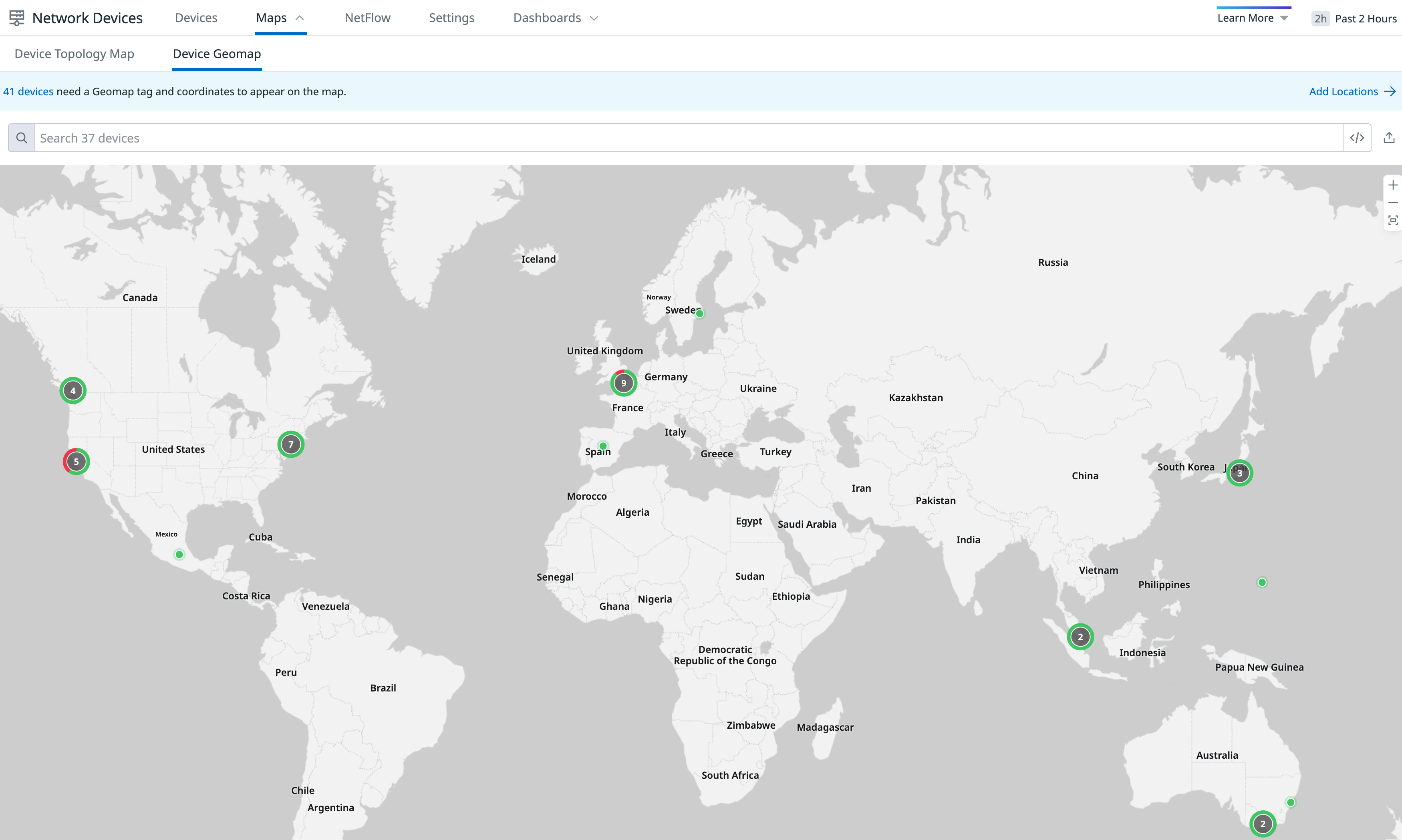This screenshot has width=1402, height=840.
Task: Click the search magnifier icon
Action: (x=22, y=138)
